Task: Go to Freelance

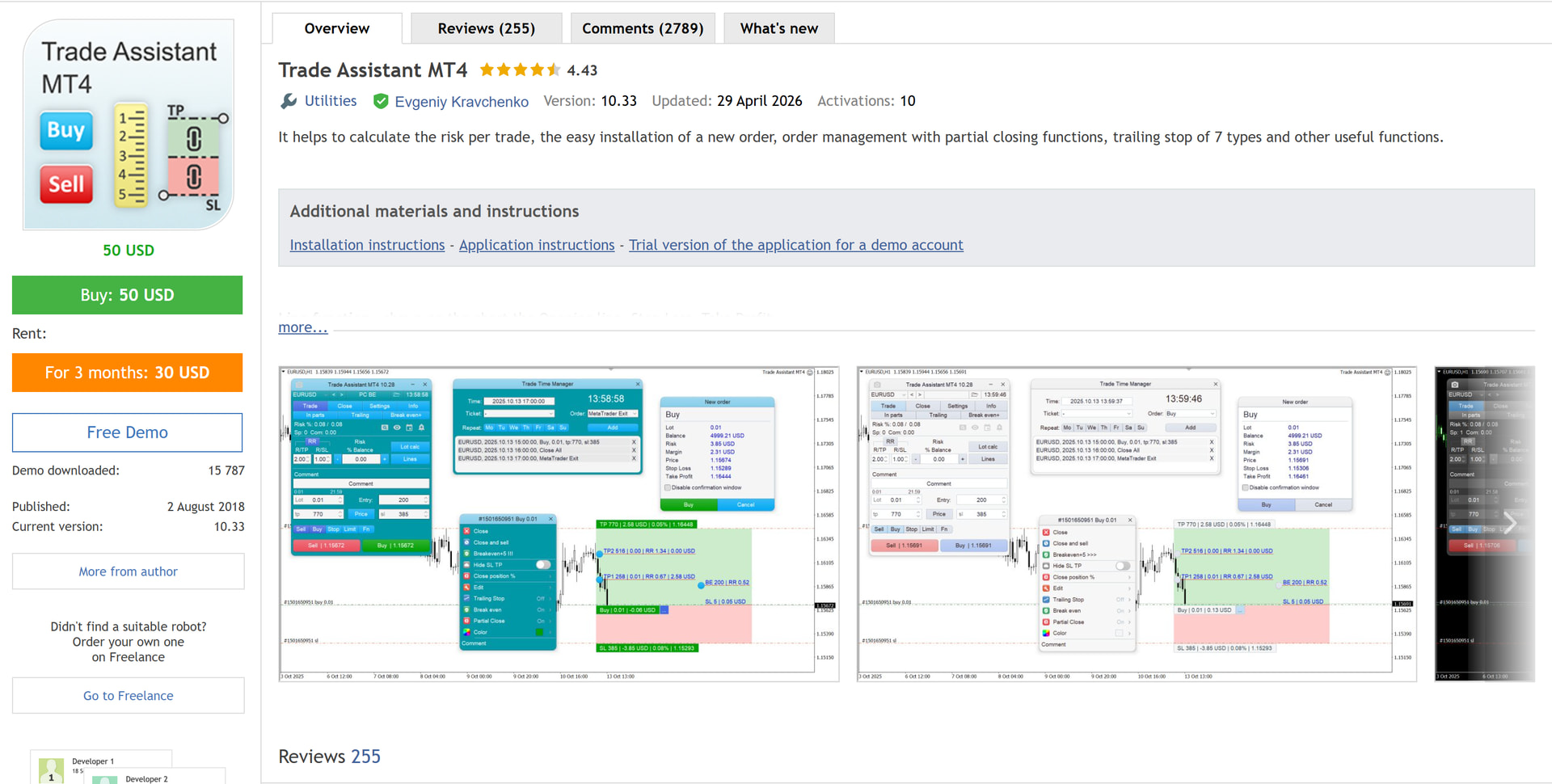Action: [129, 696]
